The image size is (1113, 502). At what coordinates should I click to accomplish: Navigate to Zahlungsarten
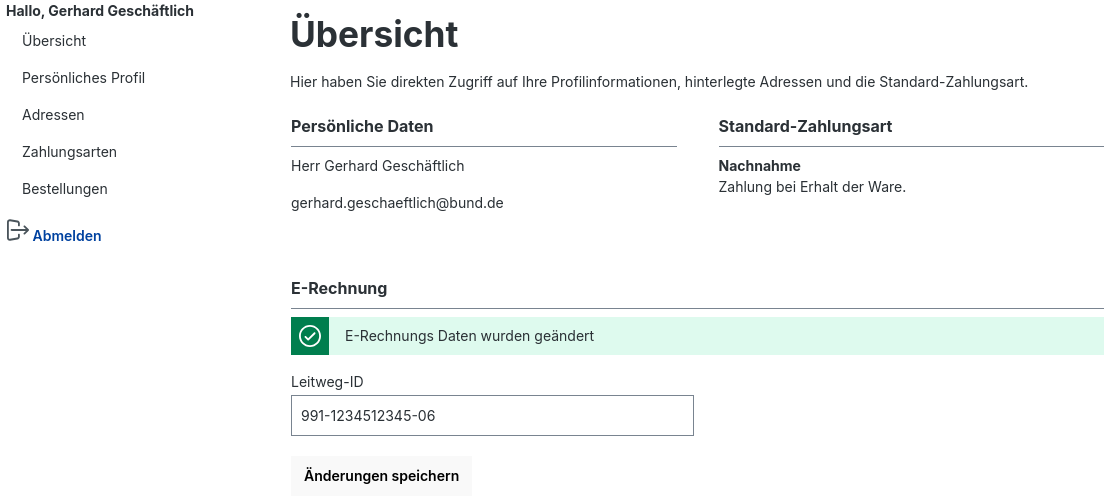coord(69,152)
